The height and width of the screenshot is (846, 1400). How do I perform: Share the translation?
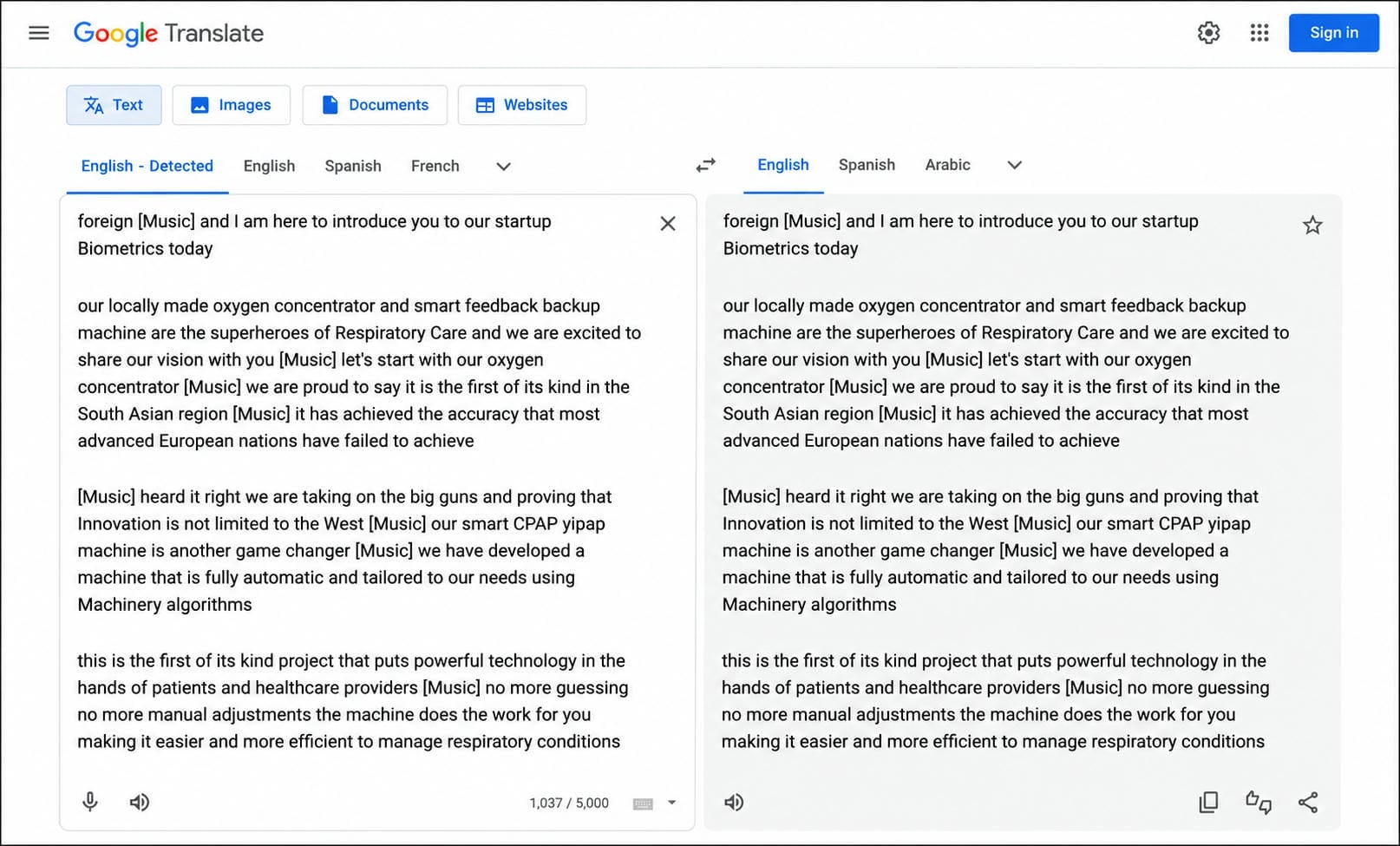point(1308,803)
